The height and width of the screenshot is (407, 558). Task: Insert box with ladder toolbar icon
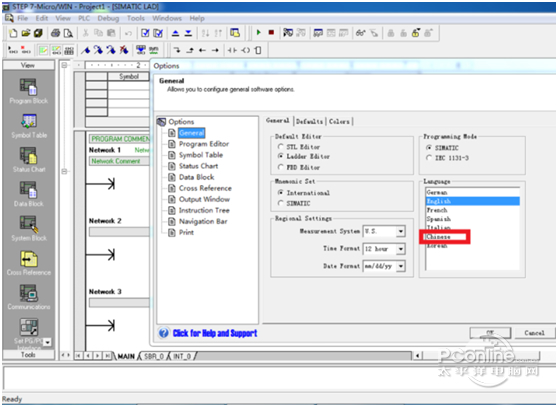click(x=258, y=50)
